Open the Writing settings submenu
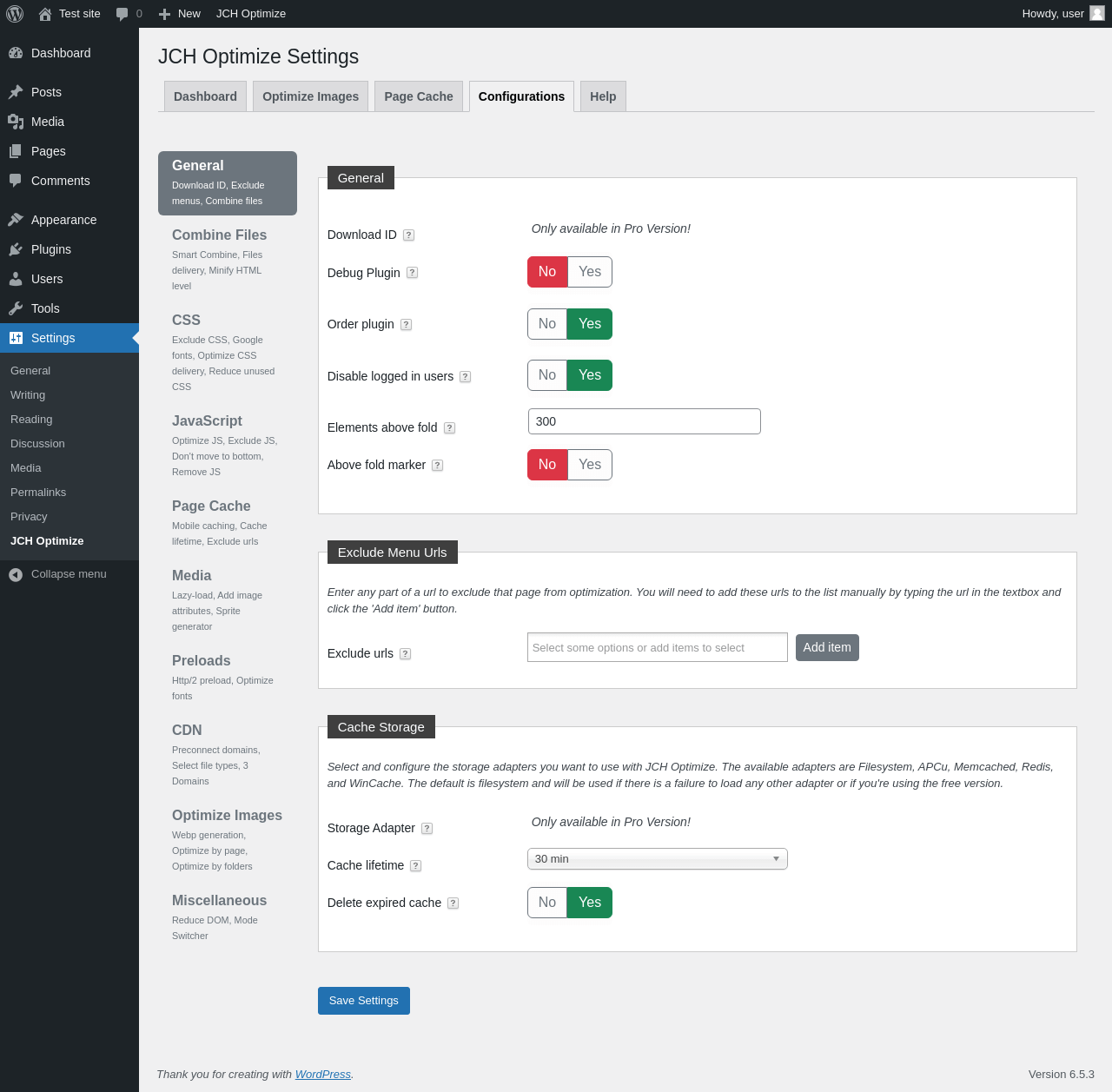Screen dimensions: 1112x1092 [x=28, y=395]
